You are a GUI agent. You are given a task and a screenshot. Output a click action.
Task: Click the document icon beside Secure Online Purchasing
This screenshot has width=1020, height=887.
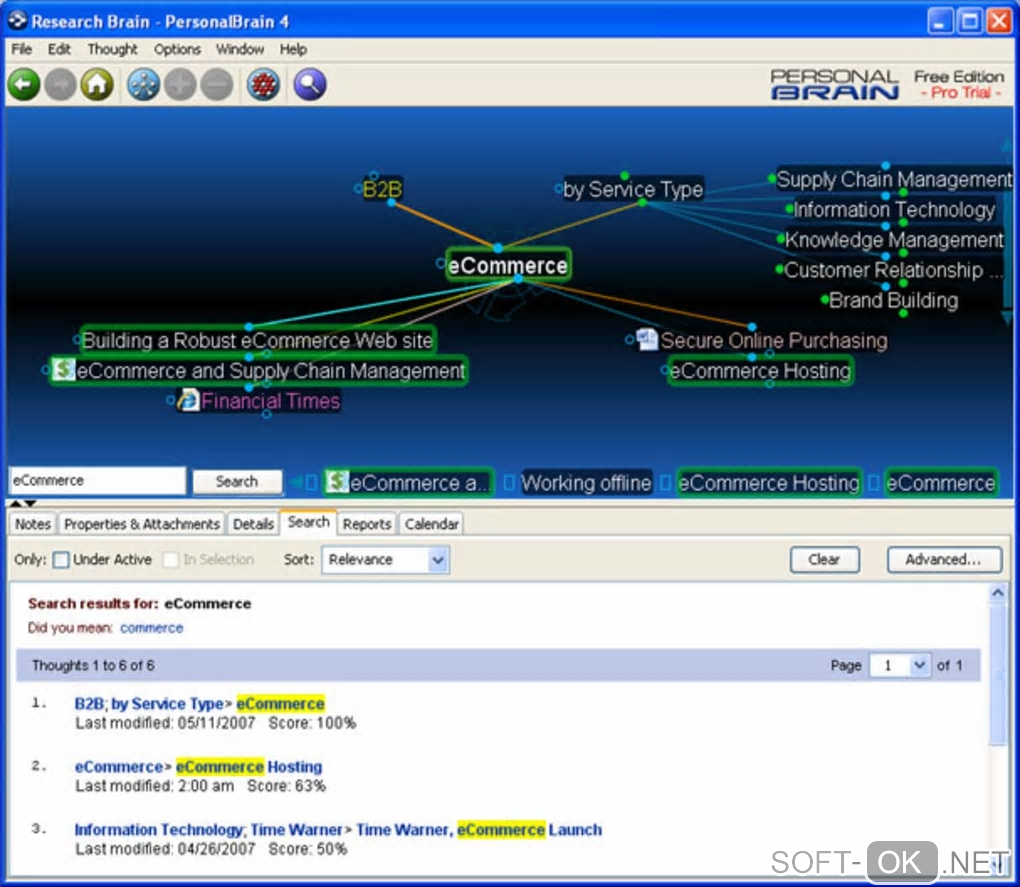tap(647, 339)
